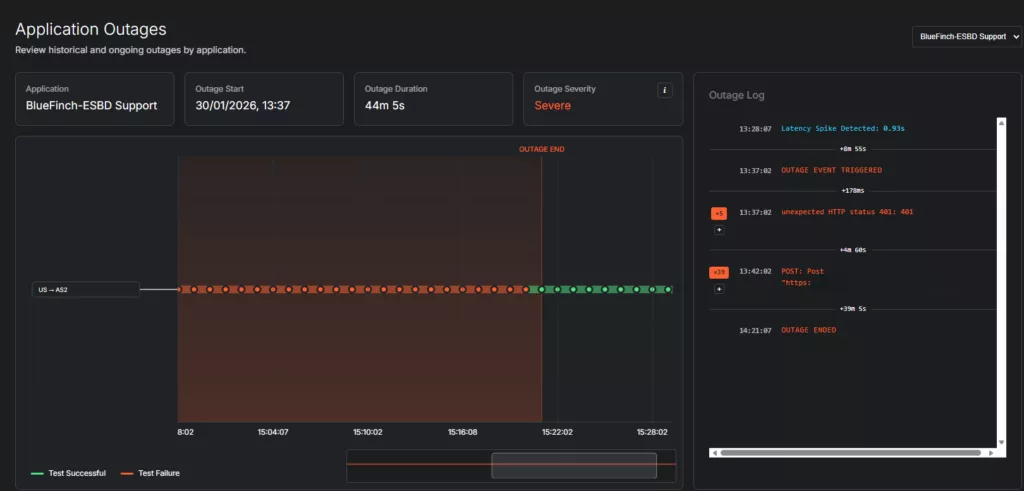Click the 30/01/2026, 13:37 outage start value
Image resolution: width=1024 pixels, height=491 pixels.
coord(242,106)
